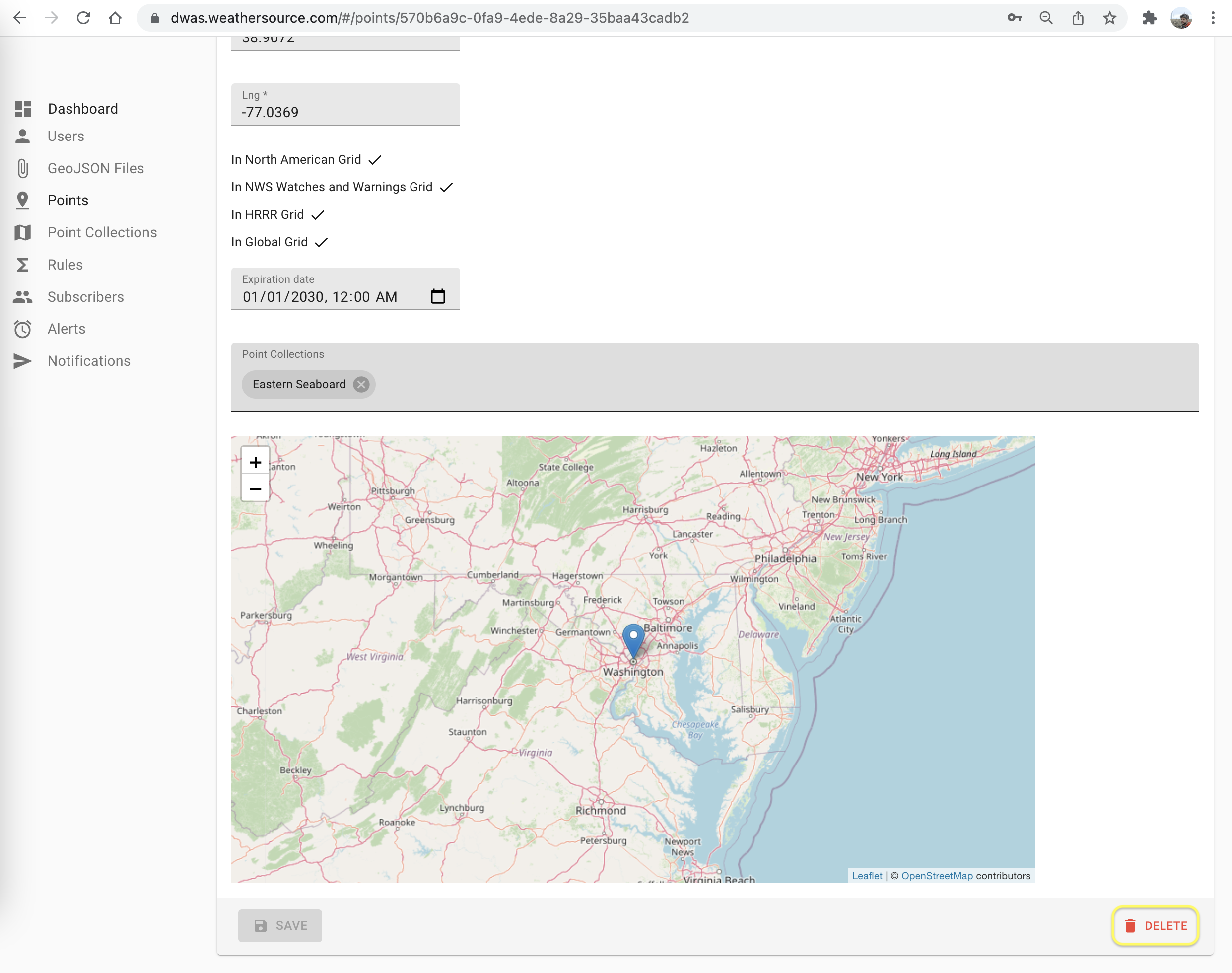Click the browser back arrow
This screenshot has width=1232, height=973.
(x=20, y=18)
